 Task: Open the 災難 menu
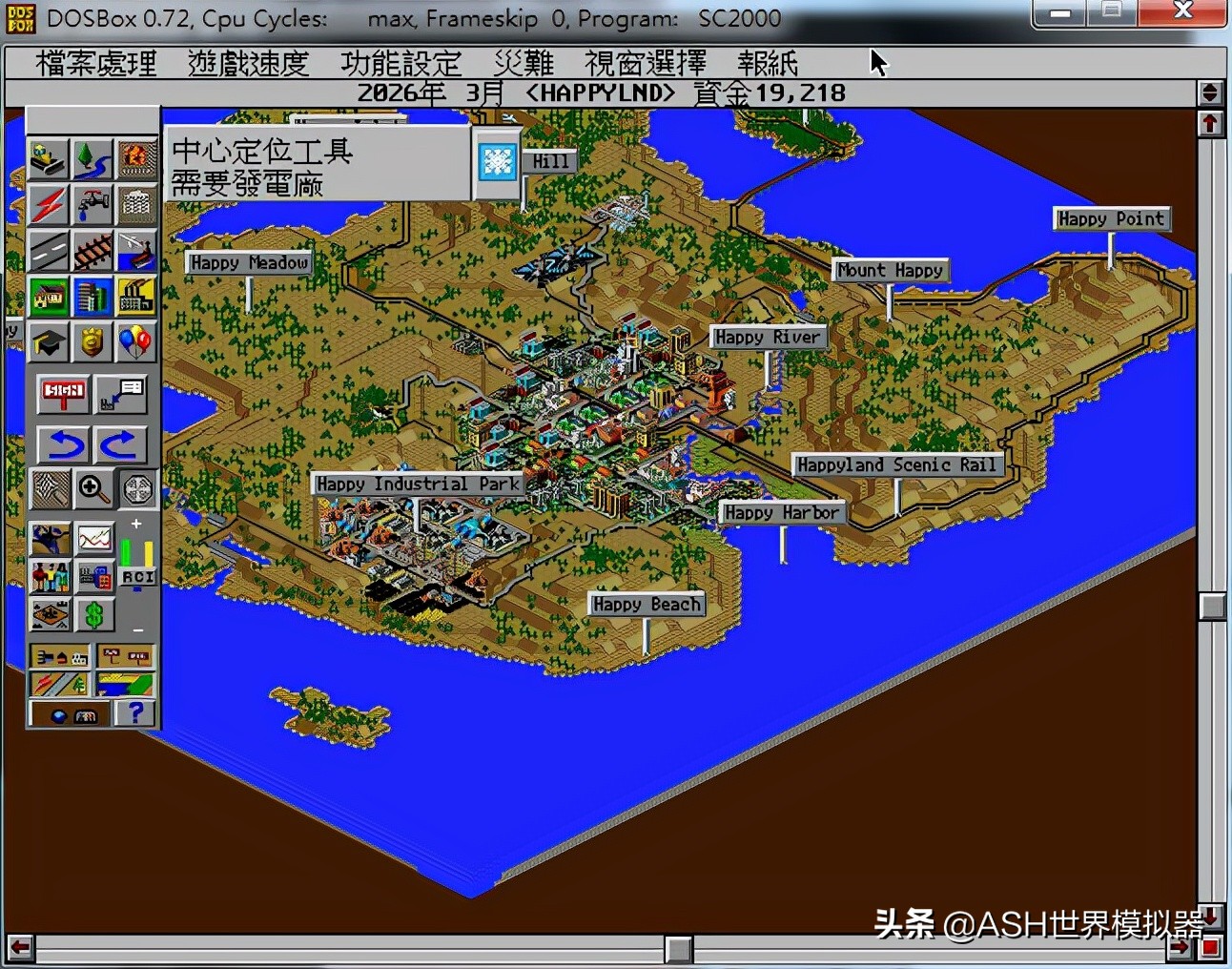524,63
